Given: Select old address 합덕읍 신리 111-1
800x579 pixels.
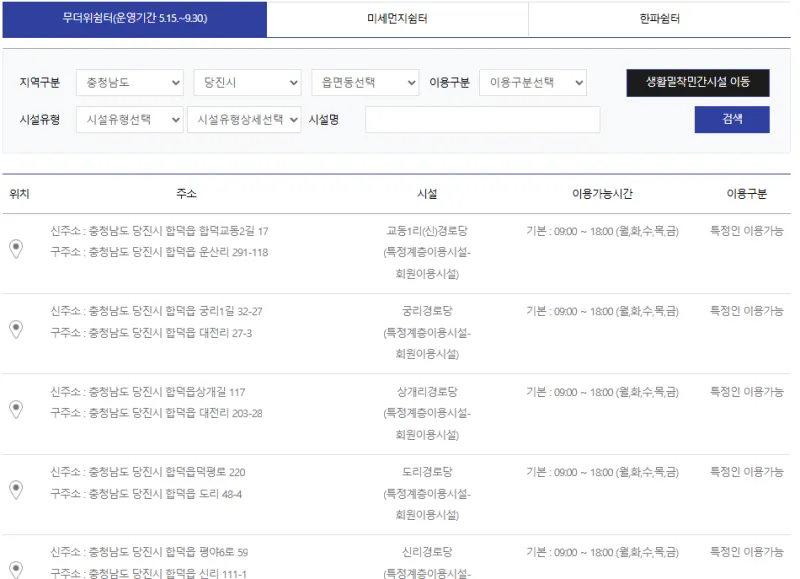Looking at the screenshot, I should 148,573.
